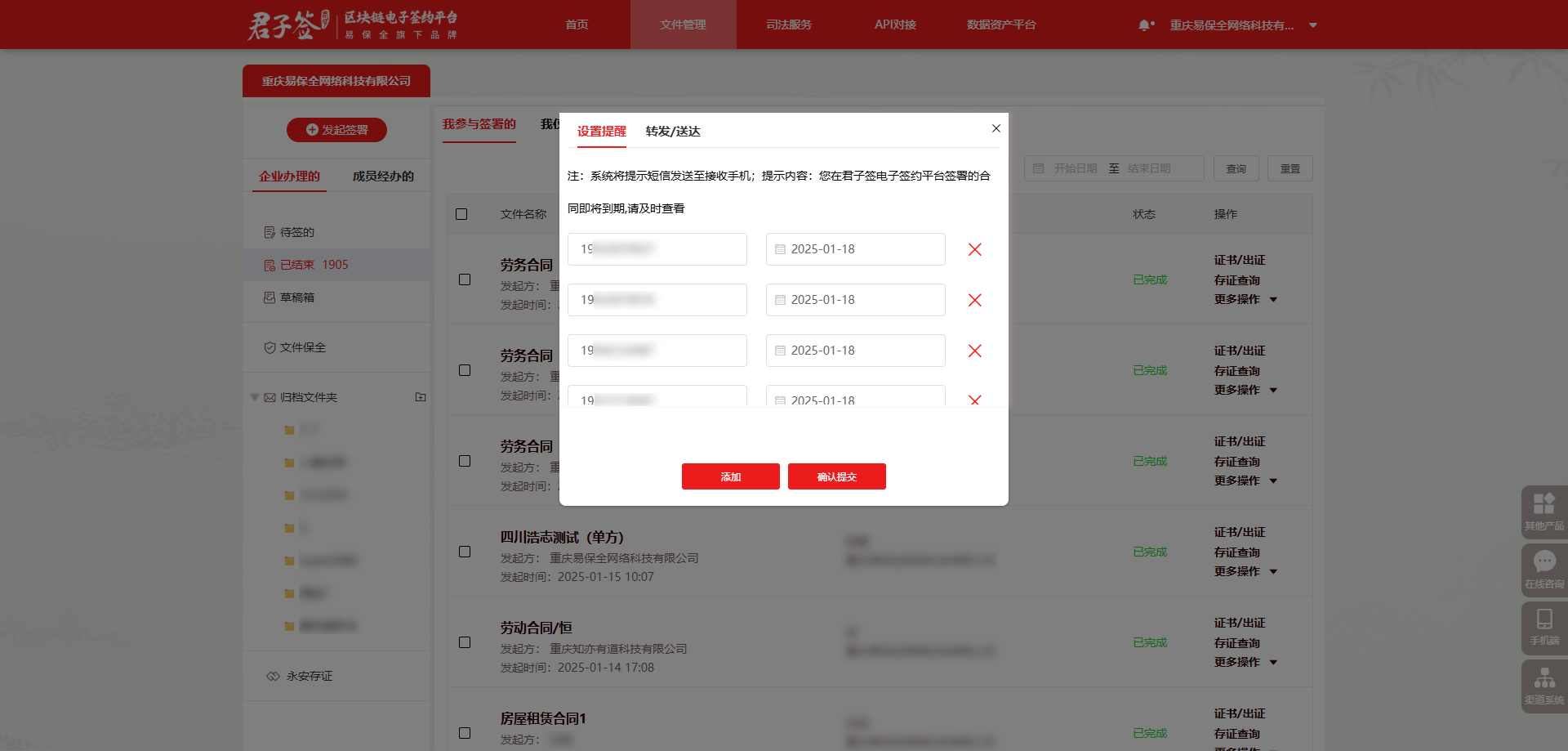Open the account dropdown arrow in header
The width and height of the screenshot is (1568, 751).
[1313, 25]
